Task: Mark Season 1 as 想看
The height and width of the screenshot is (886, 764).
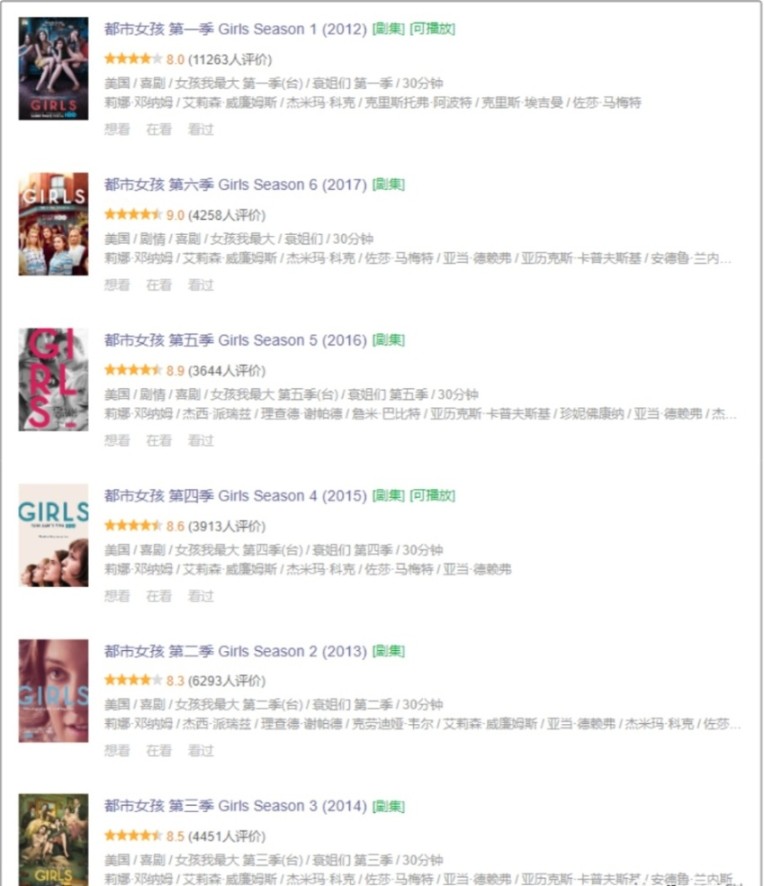Action: [117, 129]
